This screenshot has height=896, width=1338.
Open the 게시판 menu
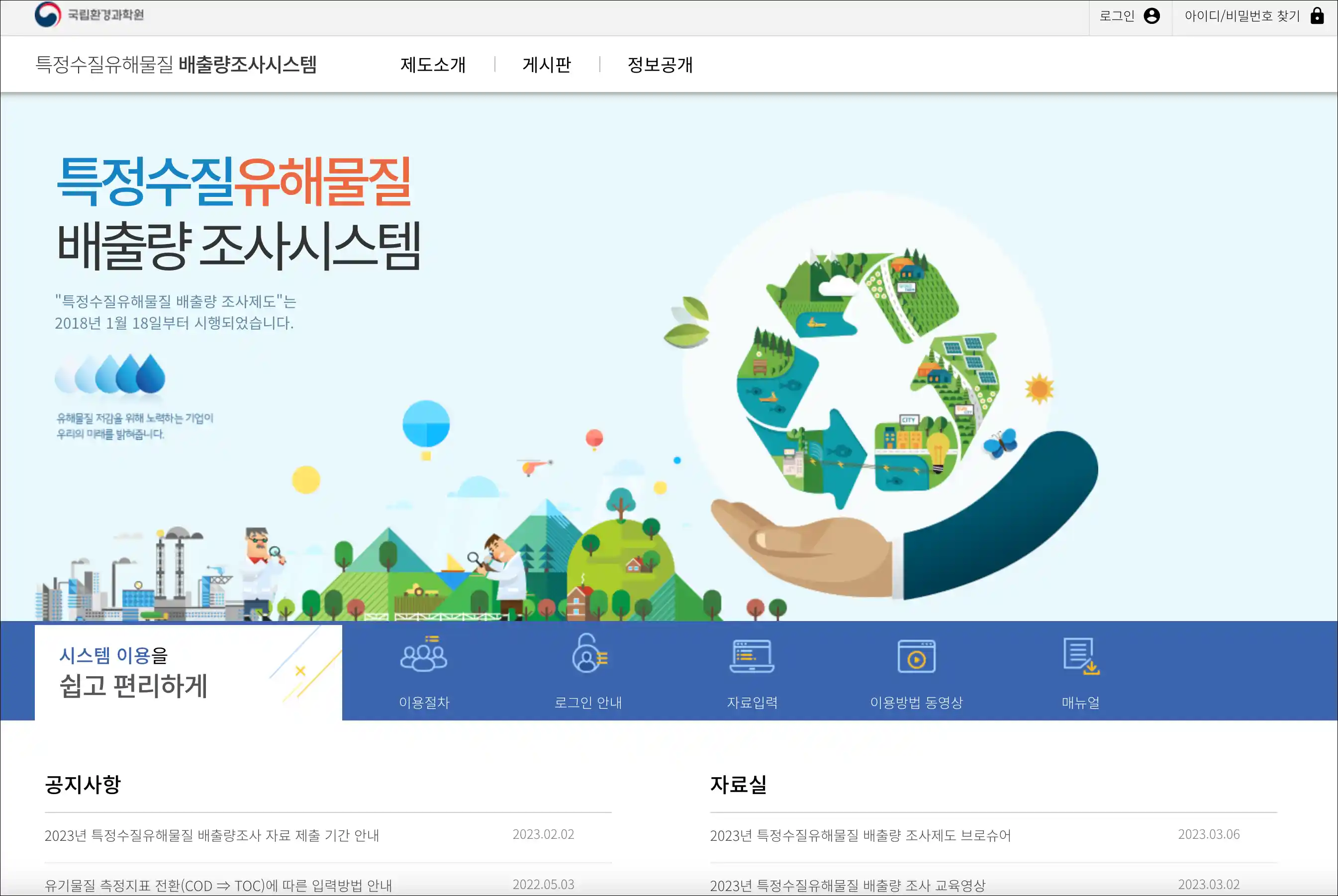[x=547, y=65]
